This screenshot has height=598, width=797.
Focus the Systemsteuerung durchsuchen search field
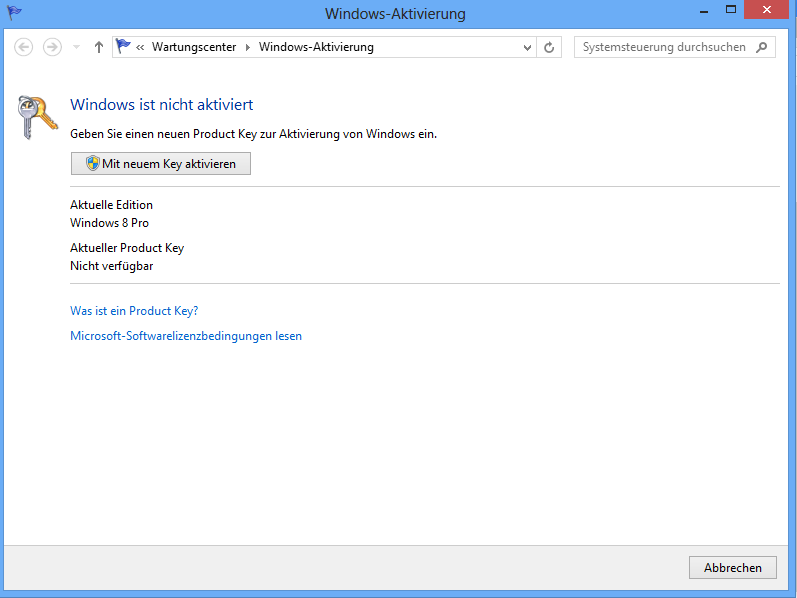pyautogui.click(x=675, y=47)
